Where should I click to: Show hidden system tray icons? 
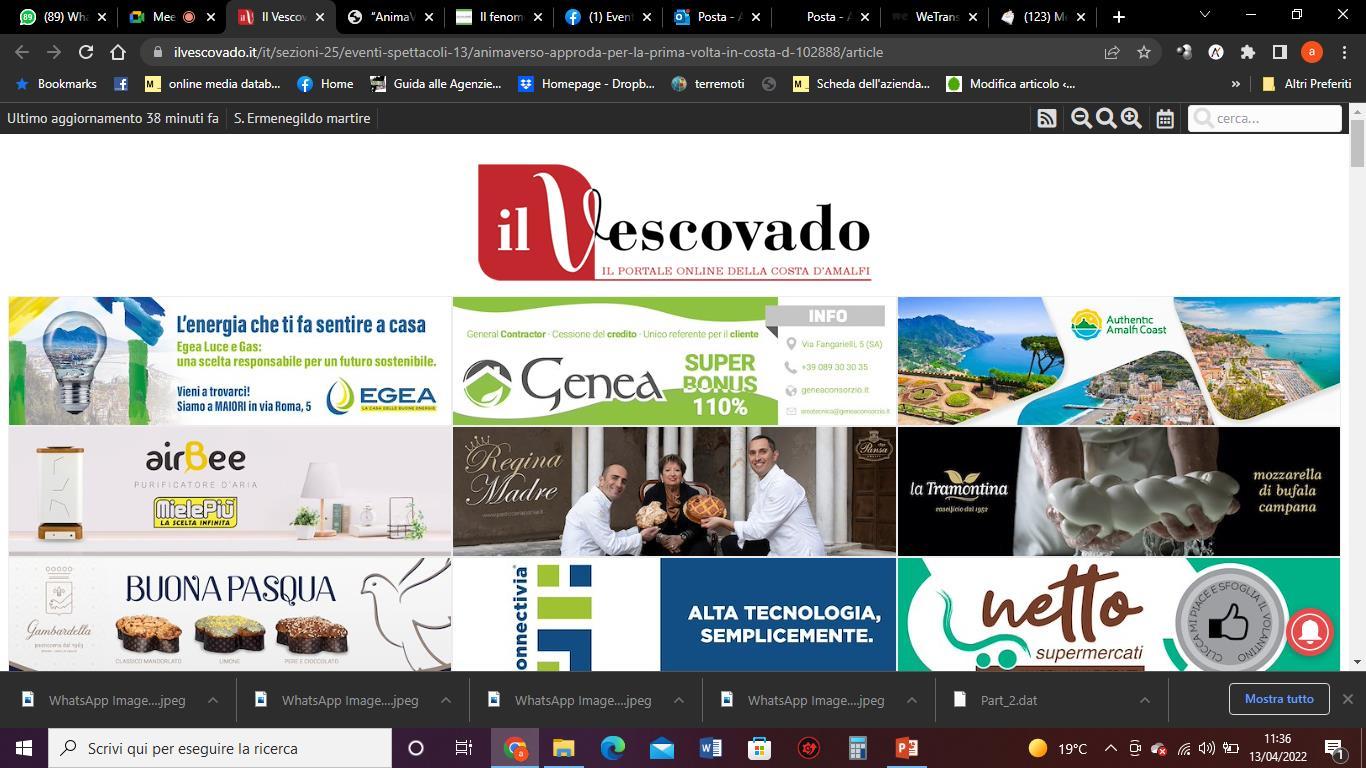tap(1111, 748)
